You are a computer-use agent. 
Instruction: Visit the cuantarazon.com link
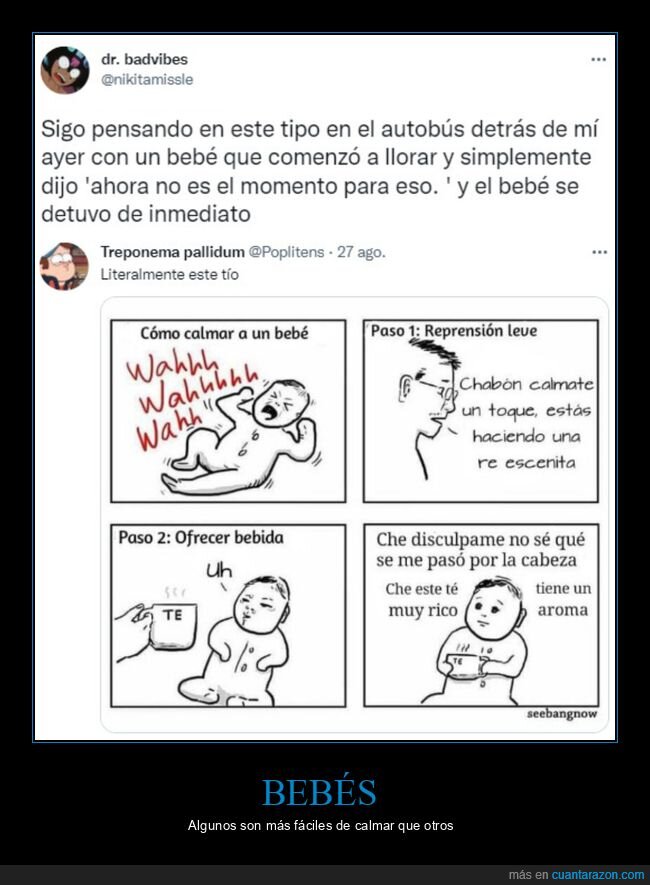coord(598,875)
